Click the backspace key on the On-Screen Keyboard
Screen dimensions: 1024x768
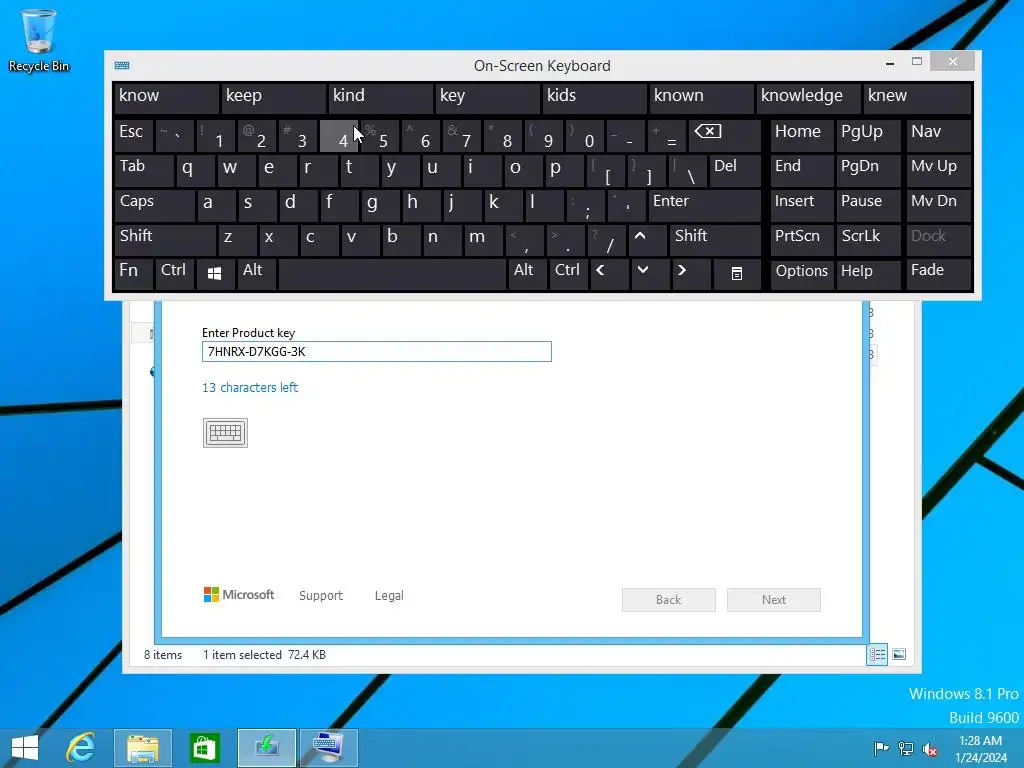[723, 136]
